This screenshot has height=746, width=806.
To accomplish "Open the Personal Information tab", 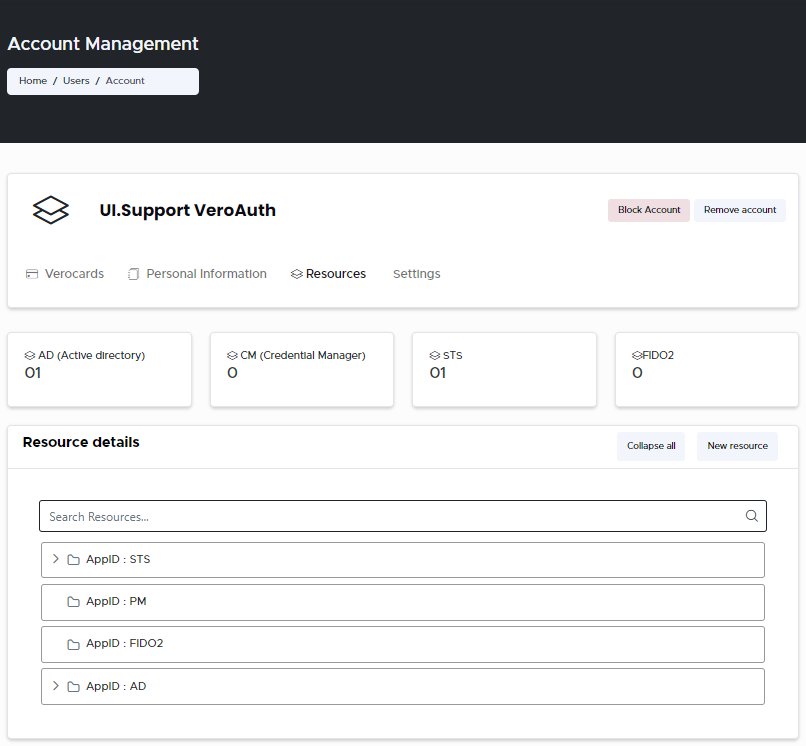I will [x=197, y=274].
